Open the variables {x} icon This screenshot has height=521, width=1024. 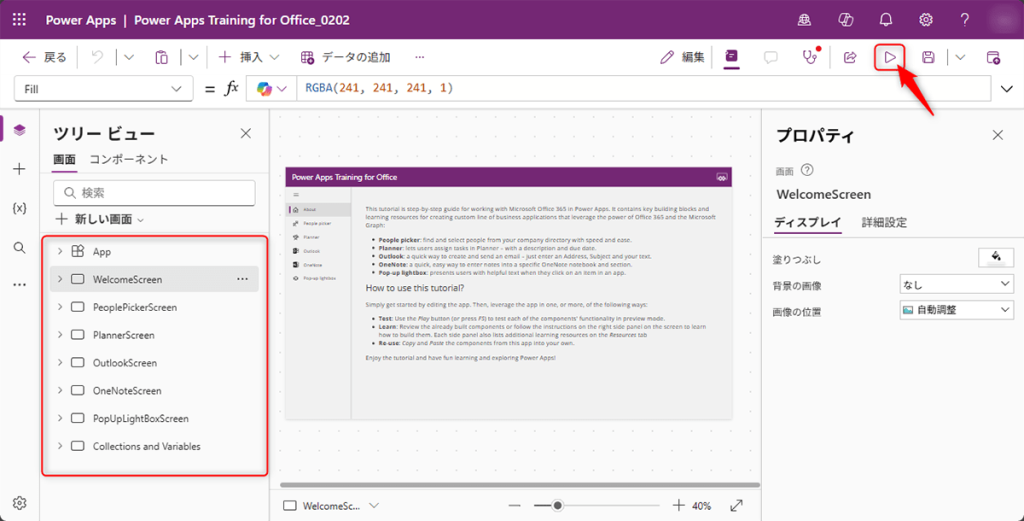pos(20,208)
